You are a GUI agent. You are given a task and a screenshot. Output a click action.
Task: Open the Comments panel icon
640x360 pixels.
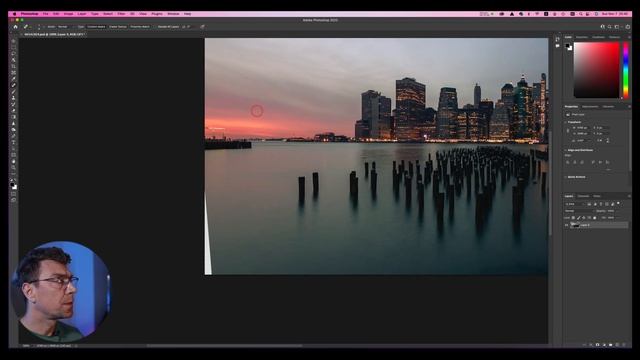pos(558,46)
